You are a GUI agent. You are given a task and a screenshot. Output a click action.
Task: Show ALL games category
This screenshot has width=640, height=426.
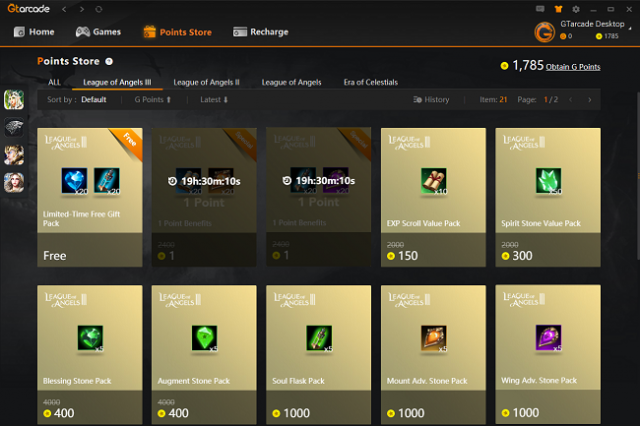(54, 82)
